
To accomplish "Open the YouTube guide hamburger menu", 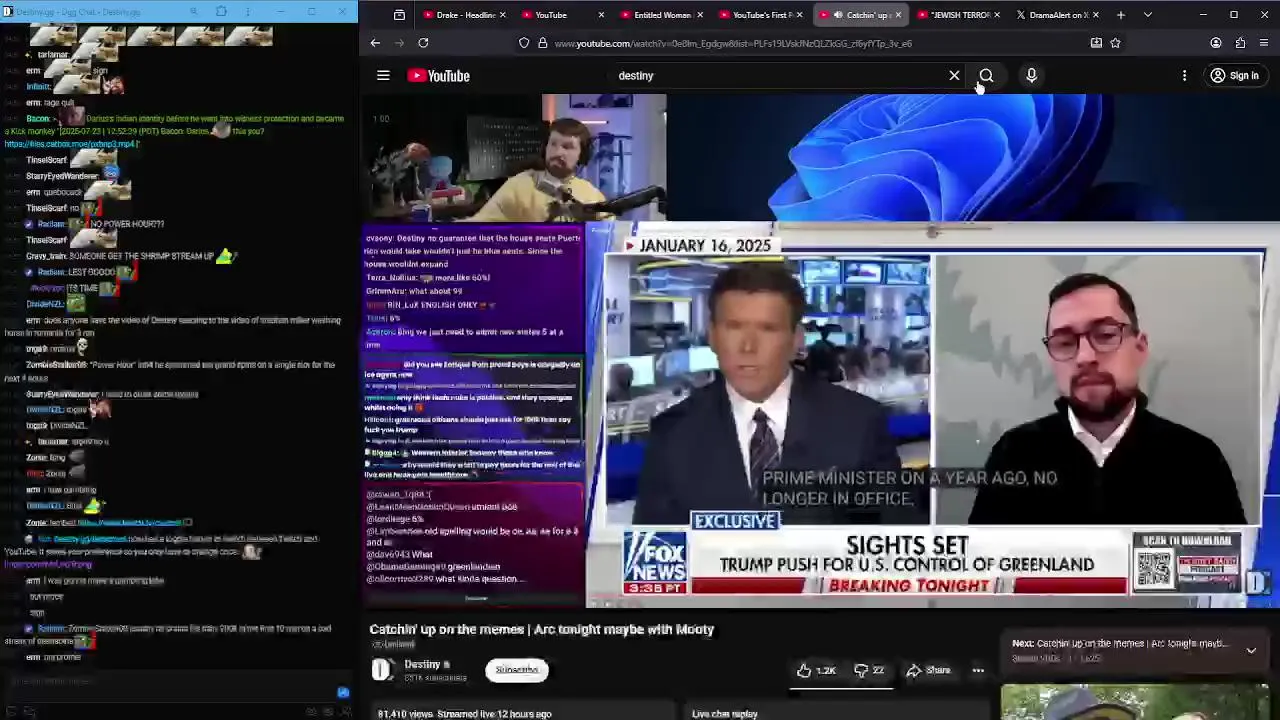I will coord(383,75).
